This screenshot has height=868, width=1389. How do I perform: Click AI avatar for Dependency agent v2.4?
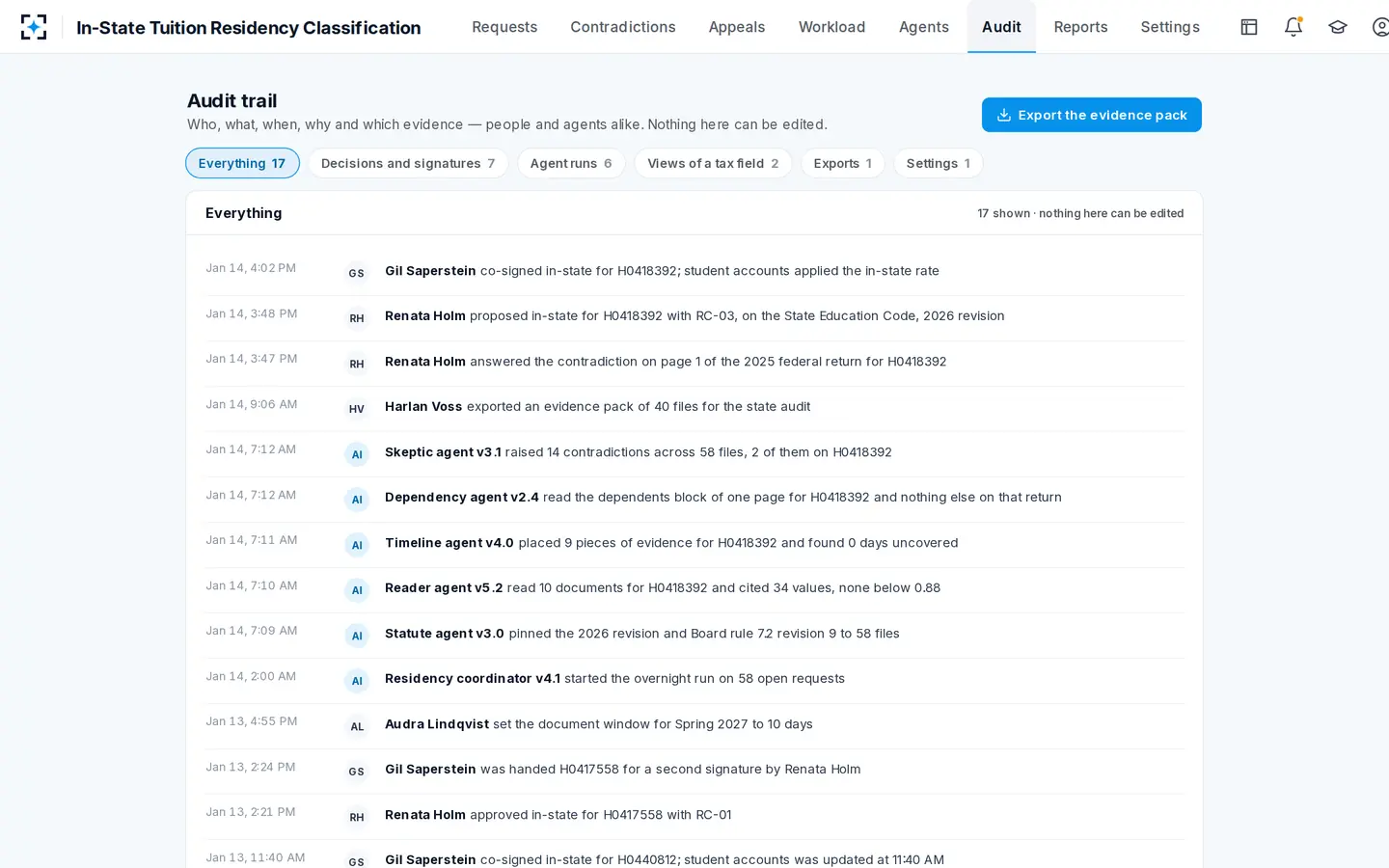(357, 500)
